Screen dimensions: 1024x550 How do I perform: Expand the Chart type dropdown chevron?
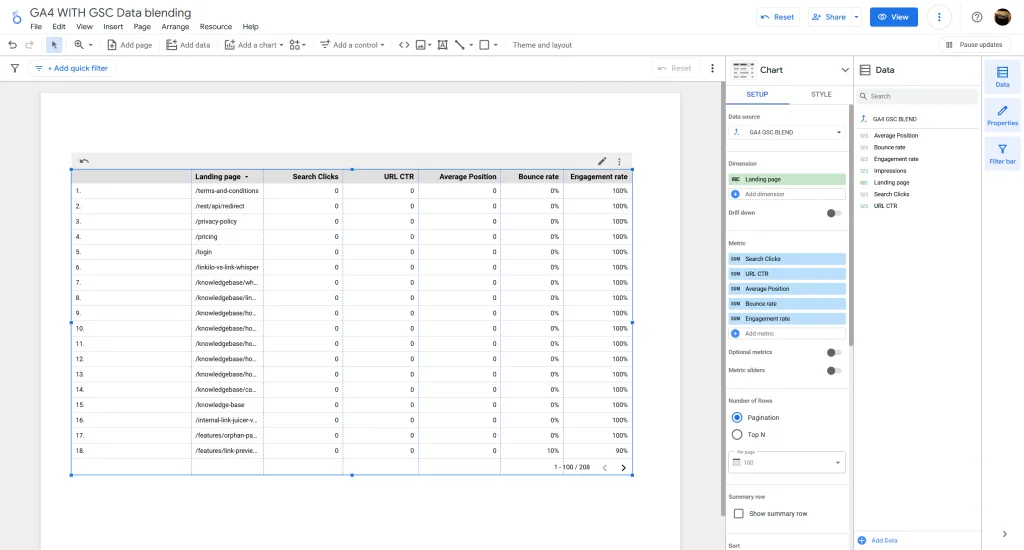pos(844,70)
